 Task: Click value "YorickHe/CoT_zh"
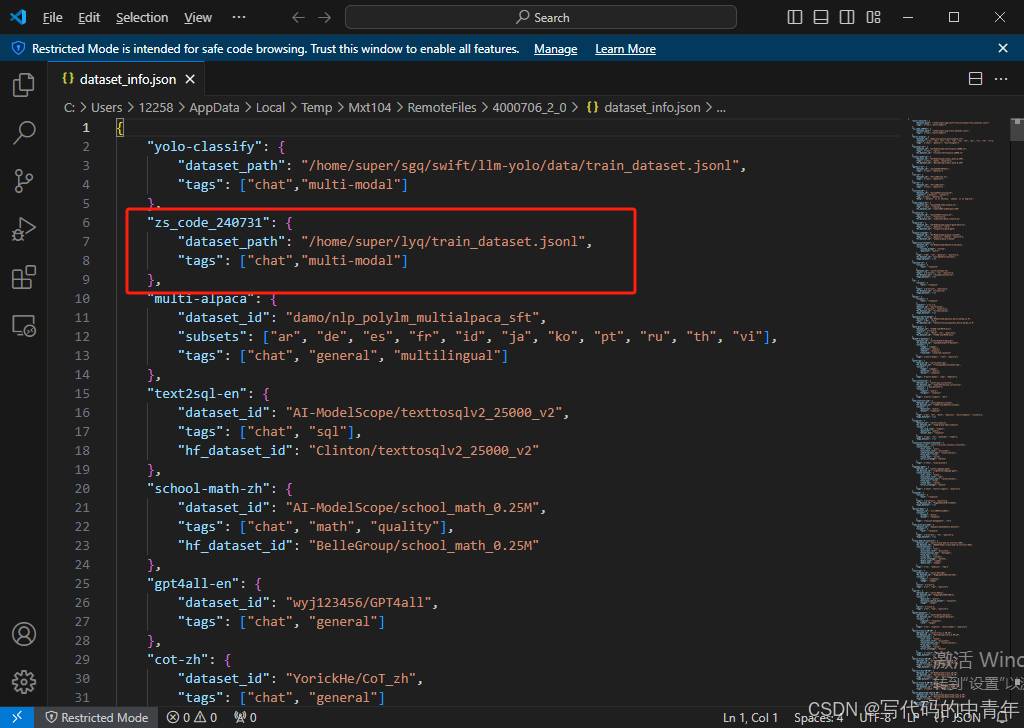(351, 678)
